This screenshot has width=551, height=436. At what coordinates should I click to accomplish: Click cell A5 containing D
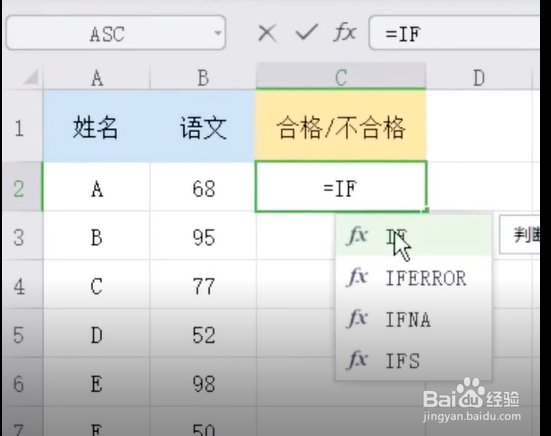[x=97, y=334]
